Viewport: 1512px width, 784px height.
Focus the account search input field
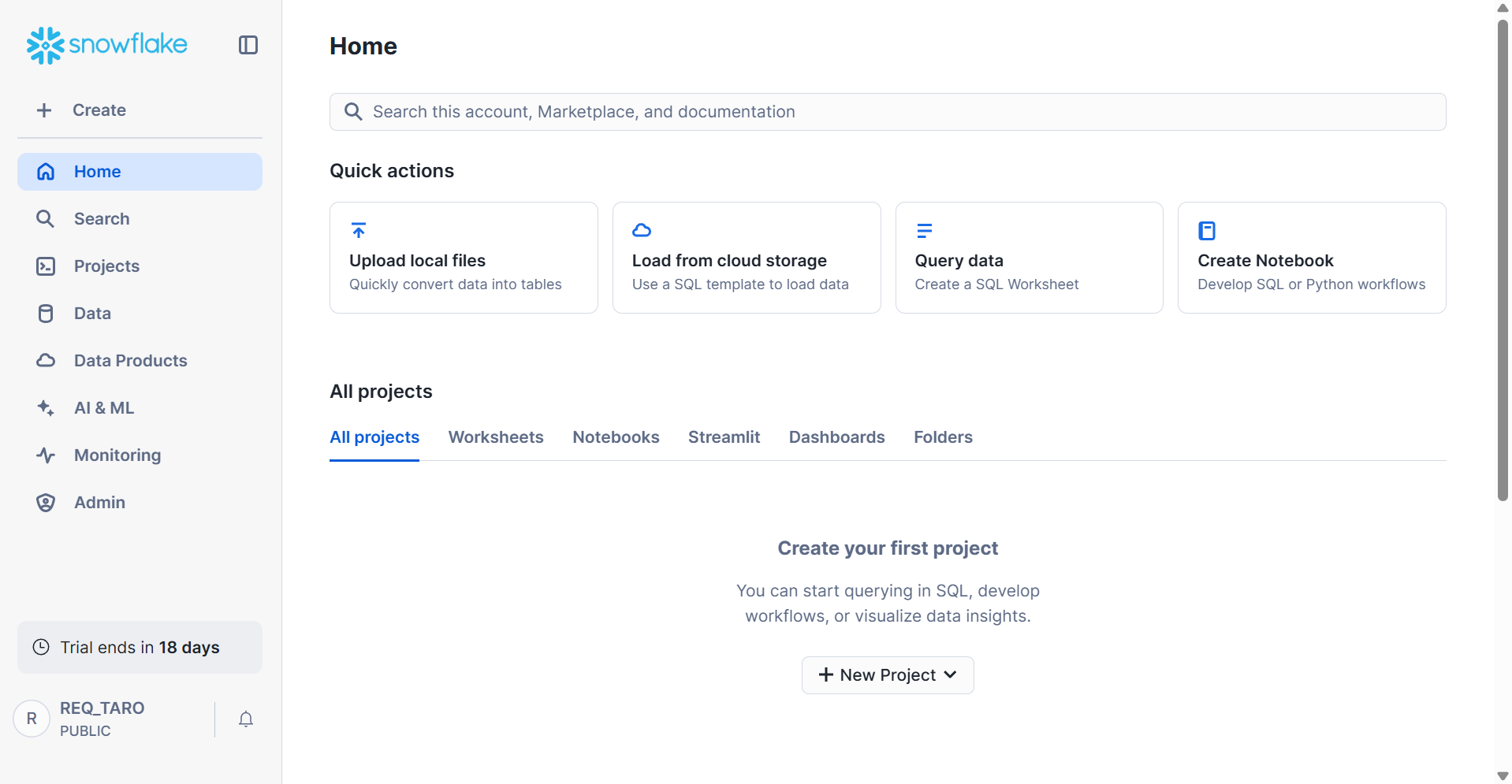tap(888, 112)
